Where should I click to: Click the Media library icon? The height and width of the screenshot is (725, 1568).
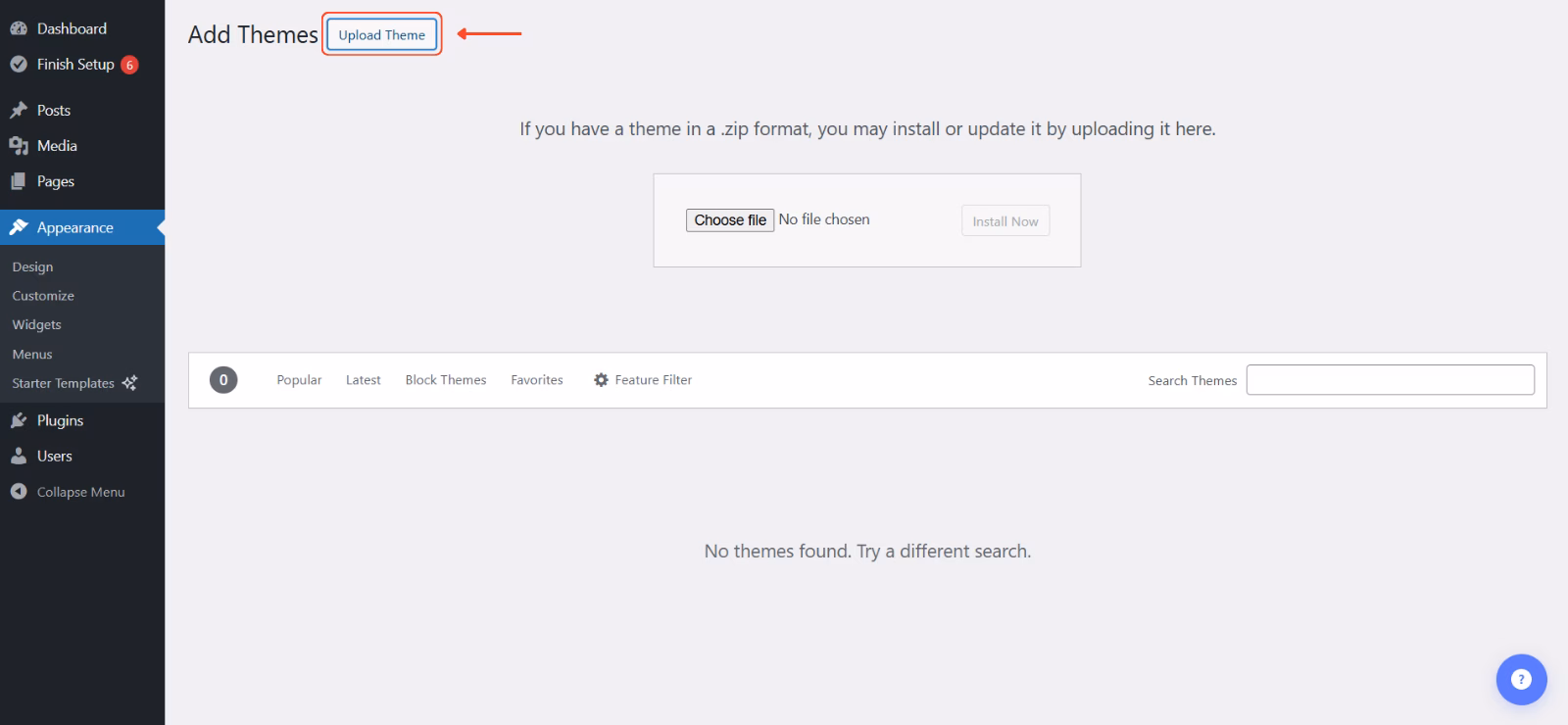[x=19, y=146]
